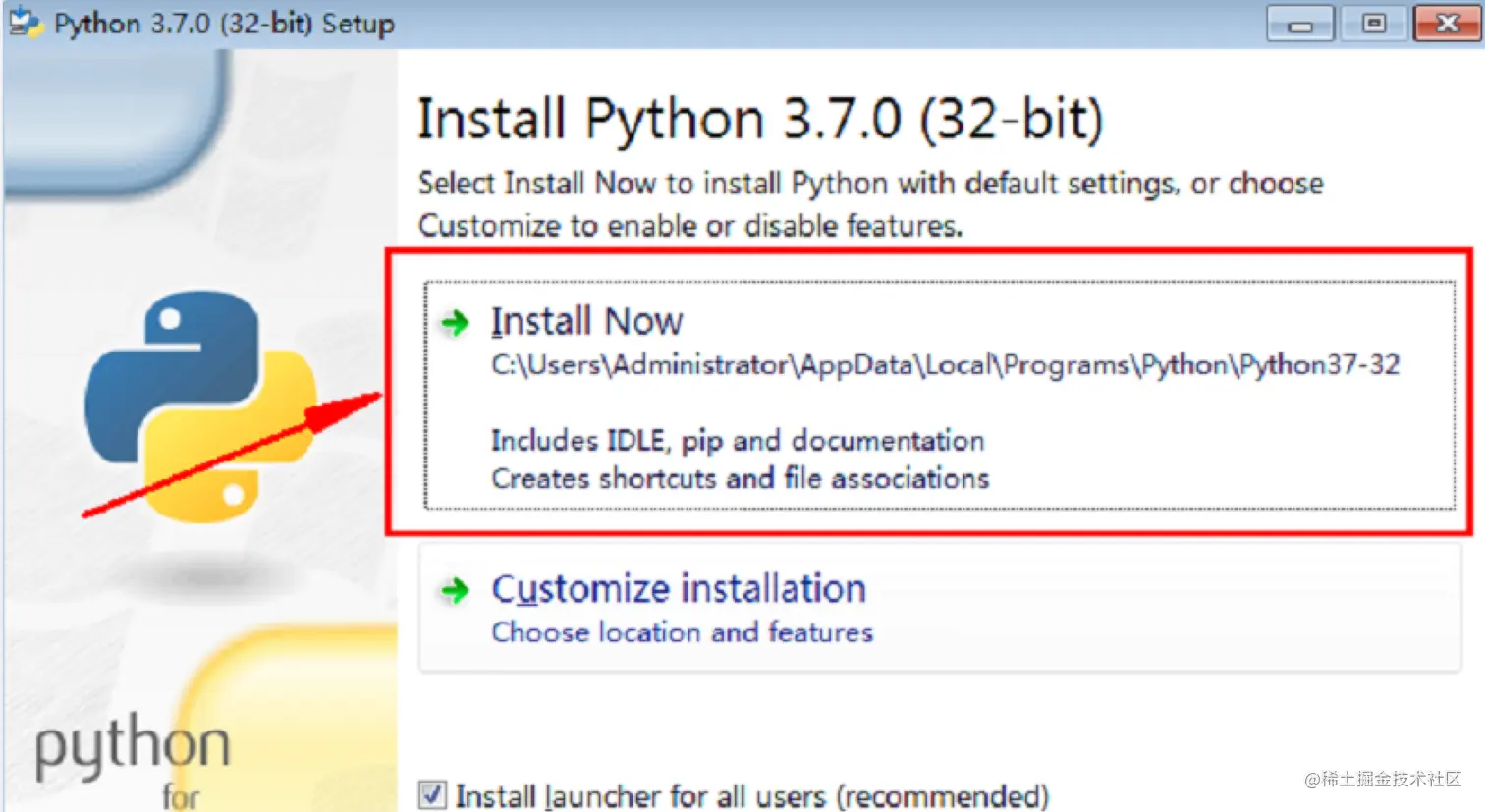
Task: Choose Customize installation
Action: click(x=939, y=608)
